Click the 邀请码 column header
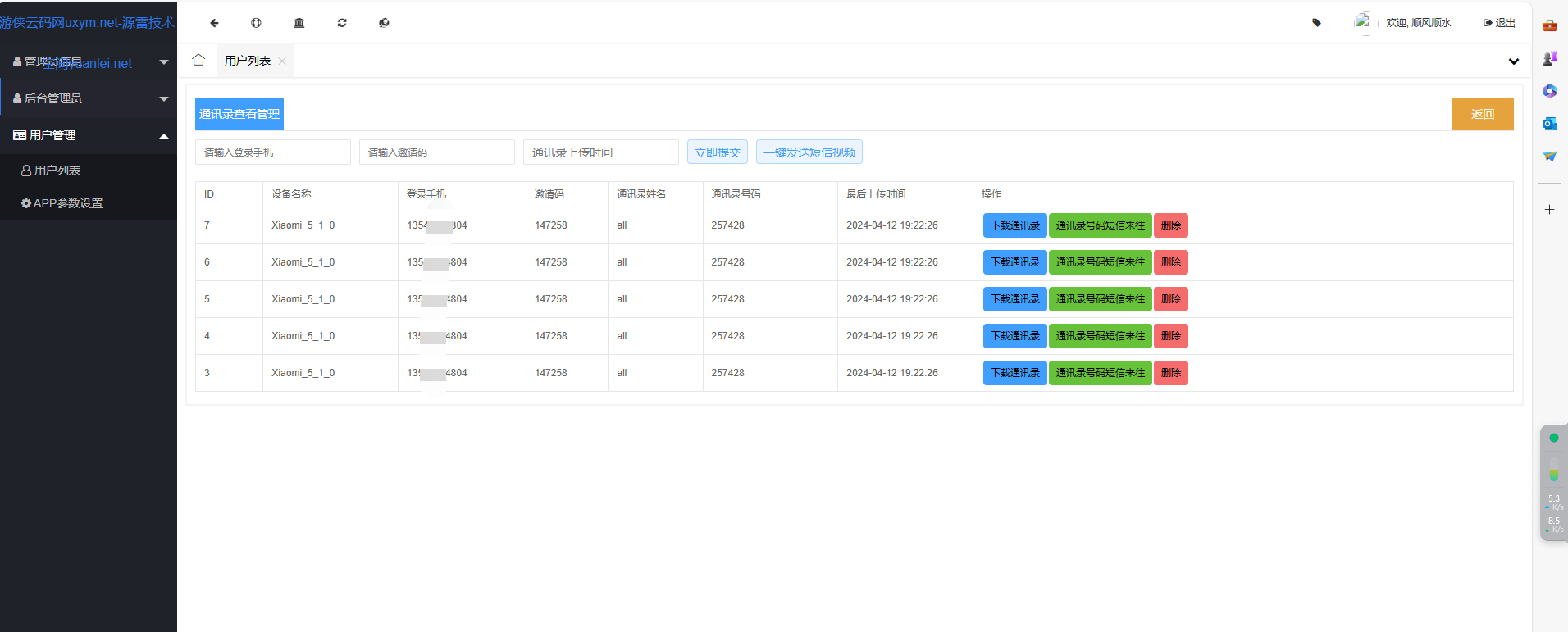 click(549, 194)
